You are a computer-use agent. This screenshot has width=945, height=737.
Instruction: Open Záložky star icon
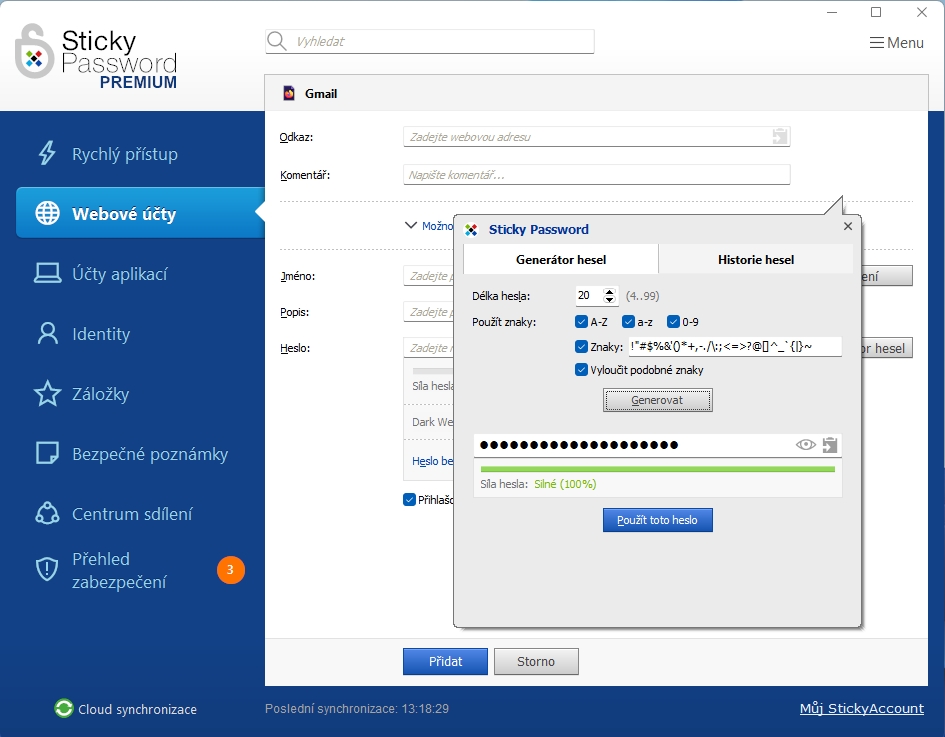(x=47, y=393)
